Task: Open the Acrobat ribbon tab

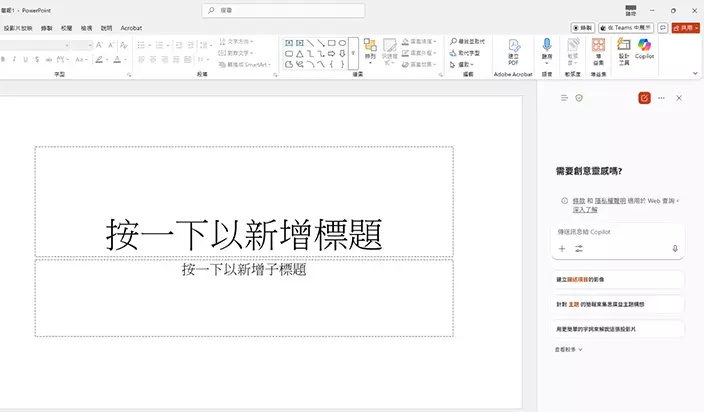Action: coord(131,29)
